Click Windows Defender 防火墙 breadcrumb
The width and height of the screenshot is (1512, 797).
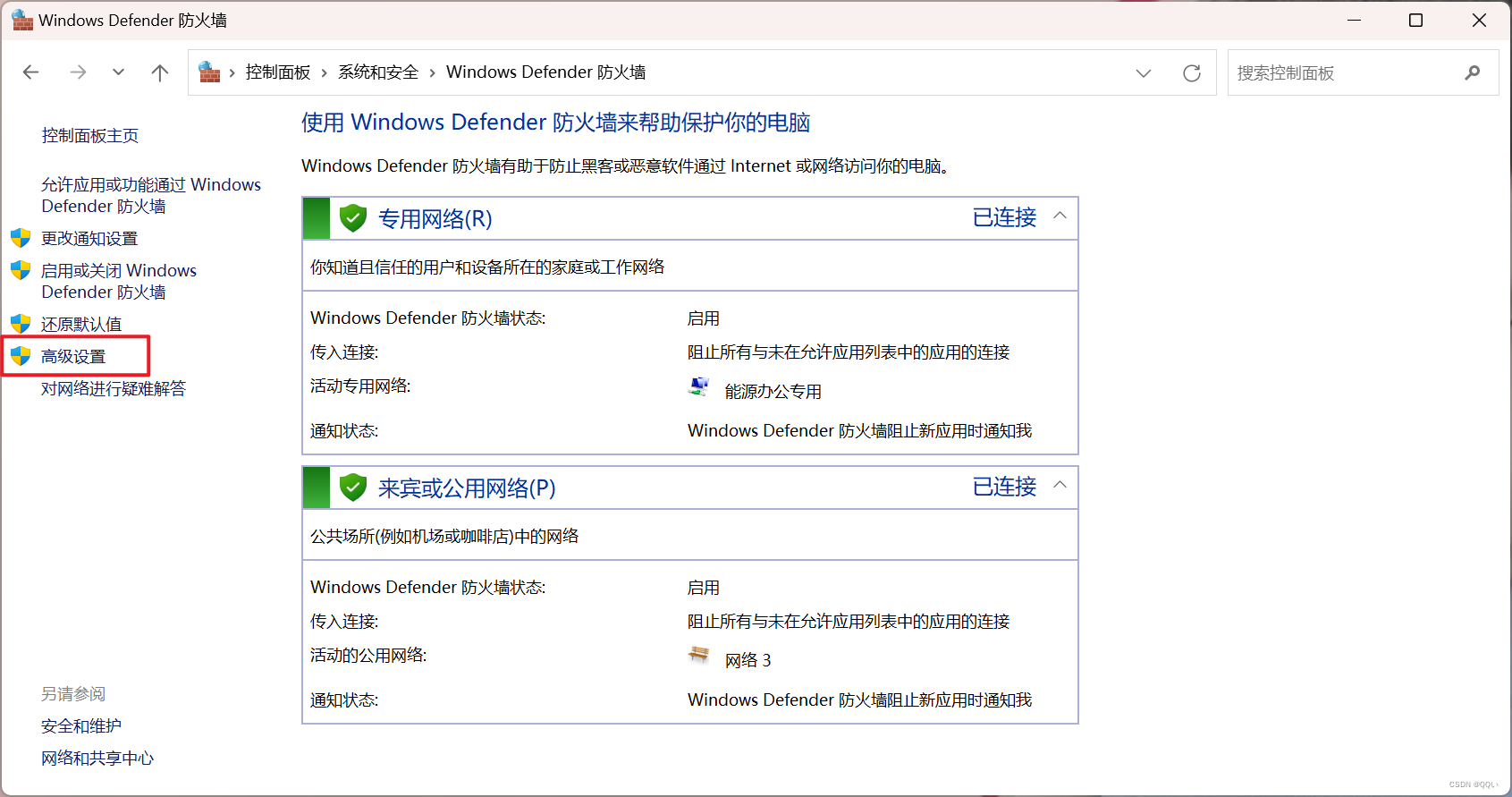coord(546,72)
